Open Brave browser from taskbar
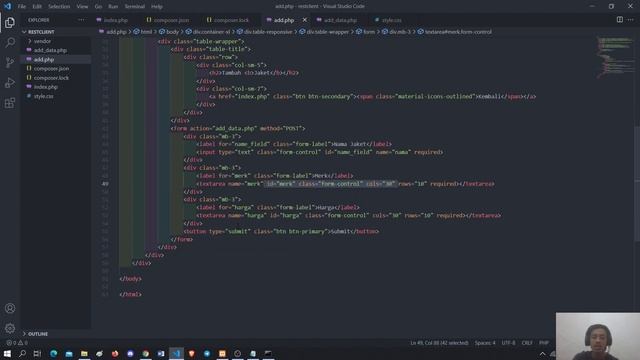640x360 pixels. pos(191,353)
